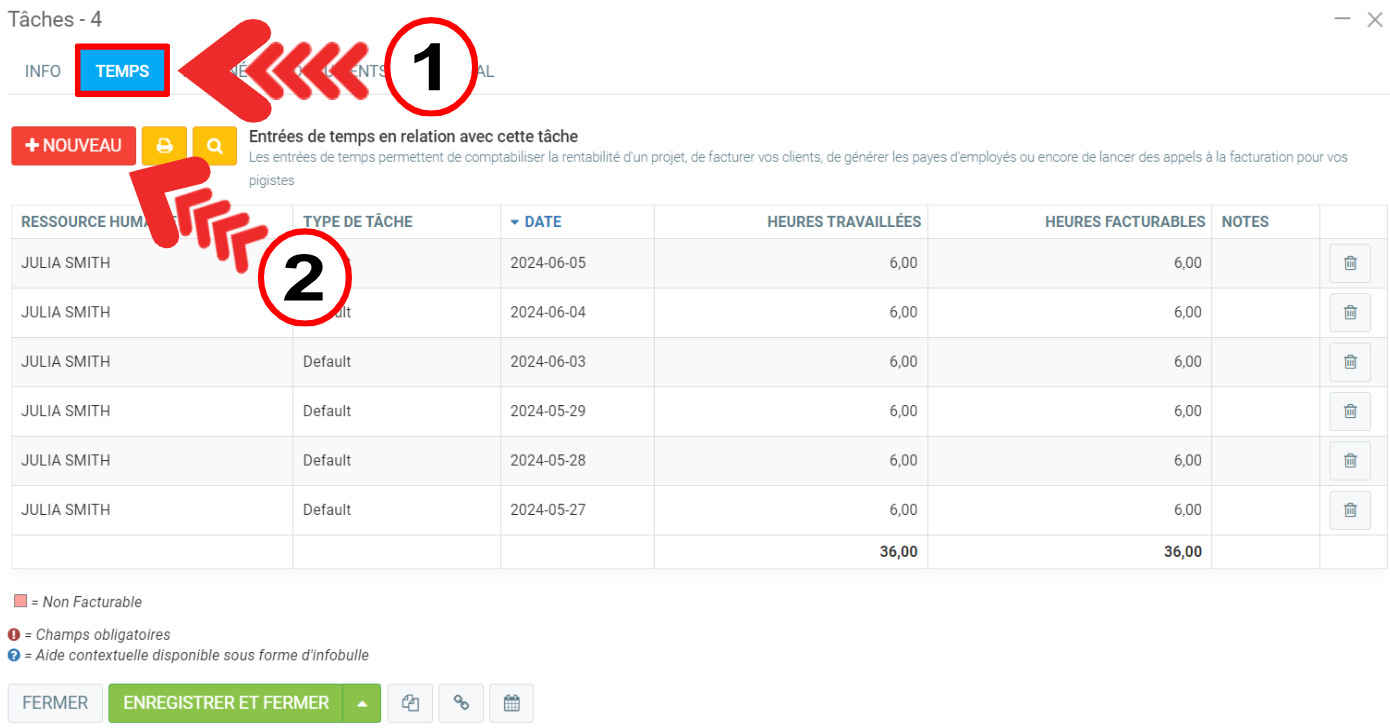This screenshot has width=1390, height=728.
Task: Click the link chain icon button
Action: click(461, 703)
